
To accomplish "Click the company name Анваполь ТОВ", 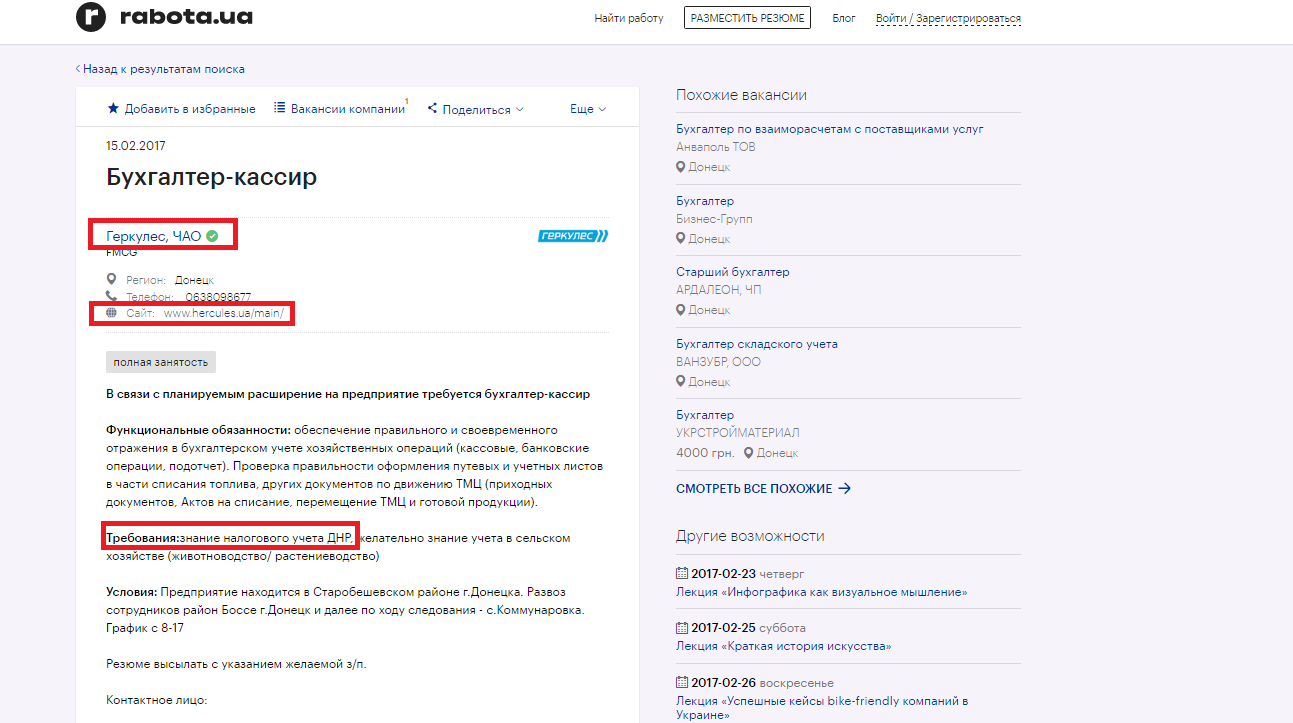I will pos(716,147).
